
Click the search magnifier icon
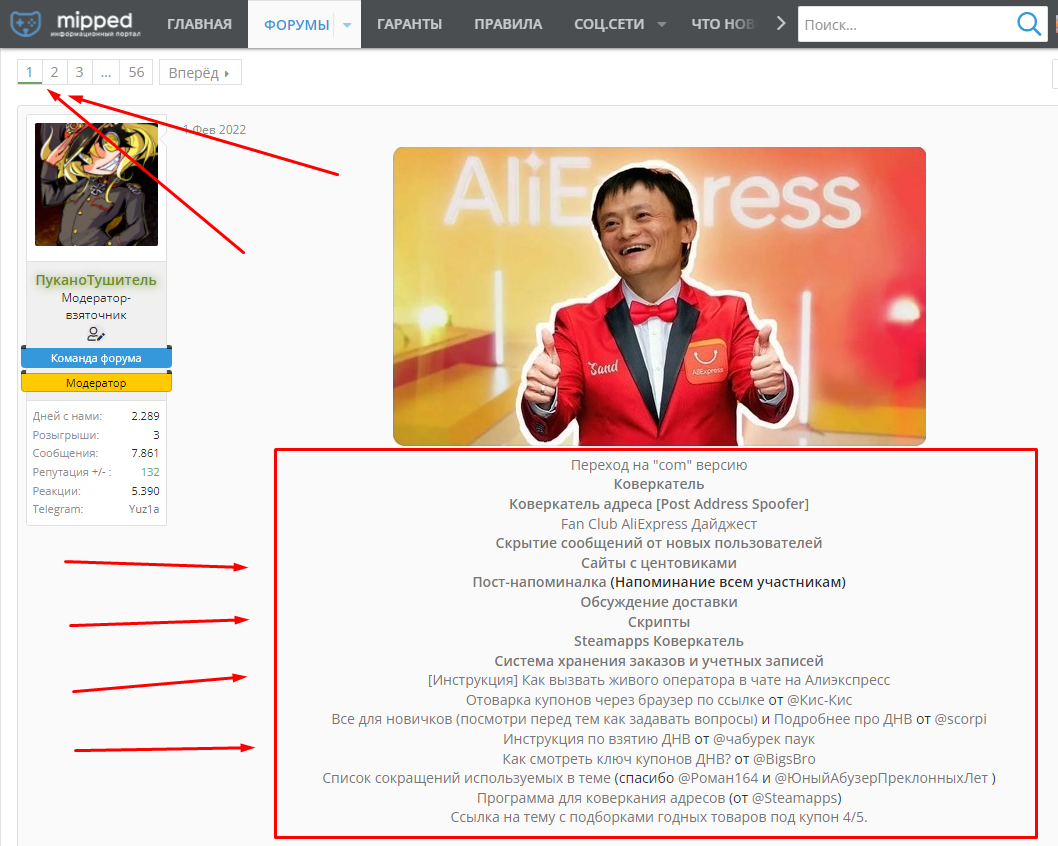click(1028, 24)
